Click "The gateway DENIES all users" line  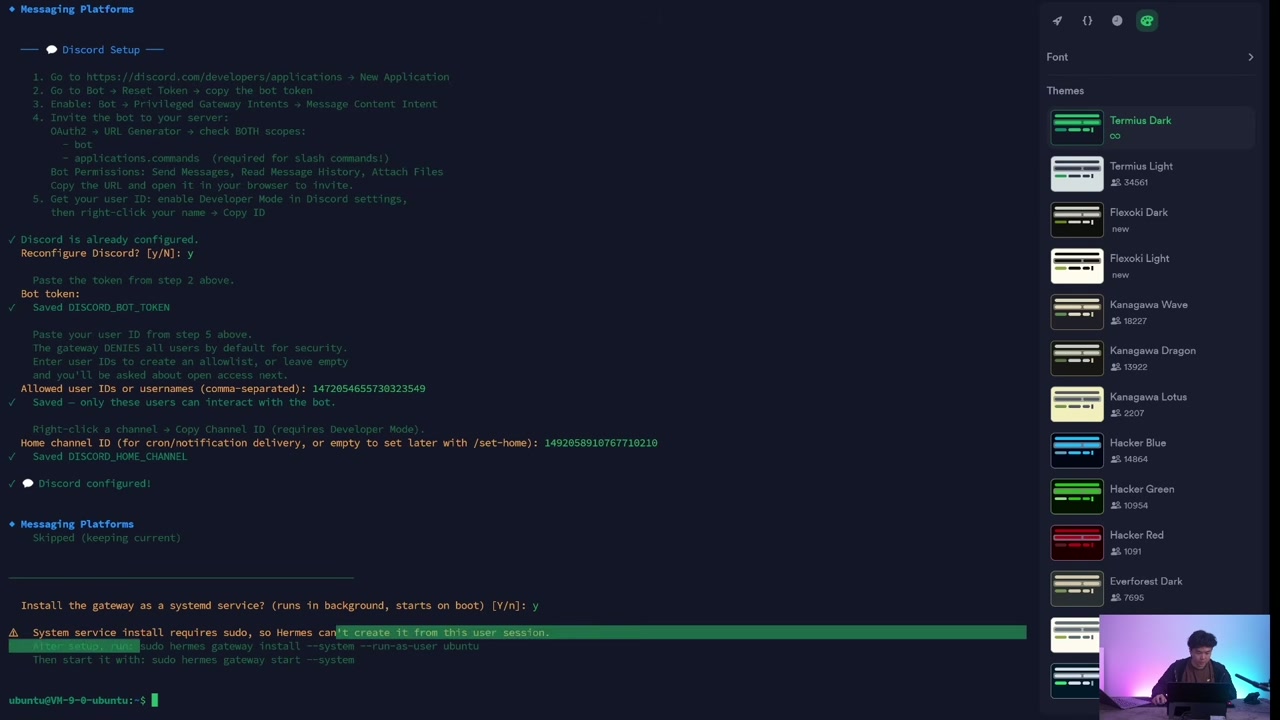[x=190, y=348]
